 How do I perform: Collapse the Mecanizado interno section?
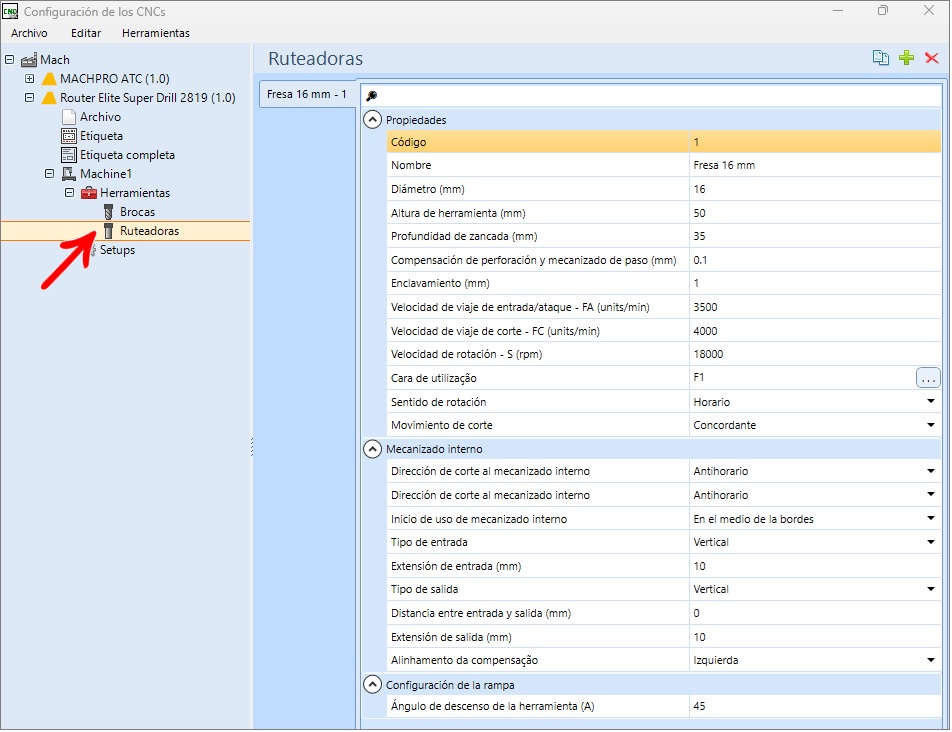[372, 449]
